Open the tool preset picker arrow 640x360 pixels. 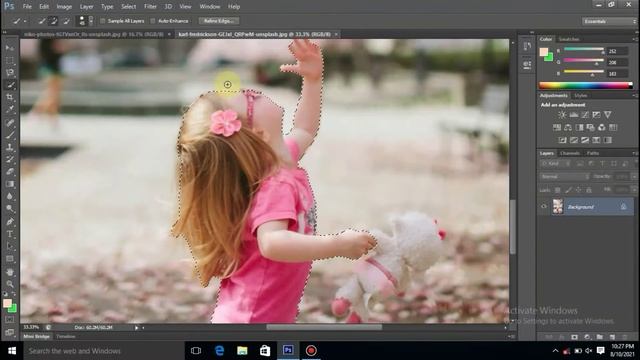pyautogui.click(x=25, y=21)
